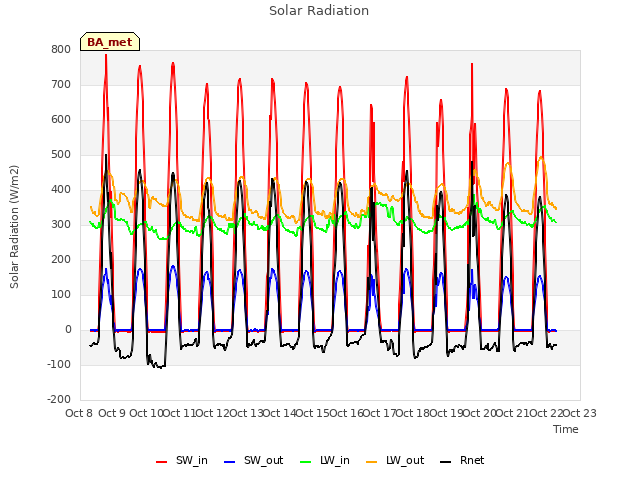
Task: Click the Oct 14 x-axis label
Action: coord(279,413)
